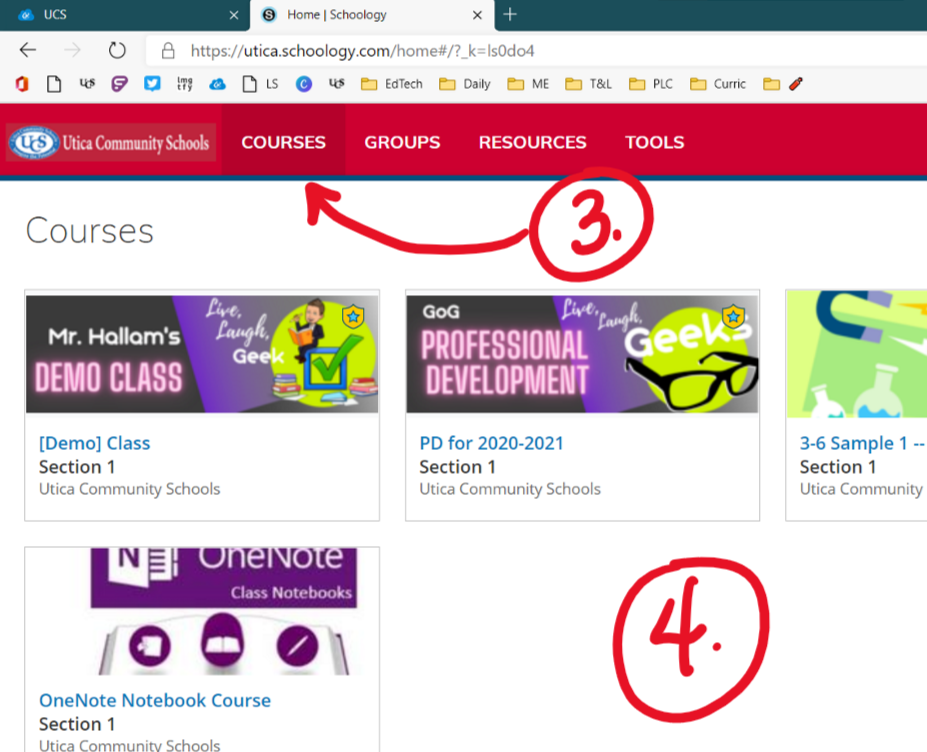Open the COURSES menu
The height and width of the screenshot is (752, 927).
(283, 142)
